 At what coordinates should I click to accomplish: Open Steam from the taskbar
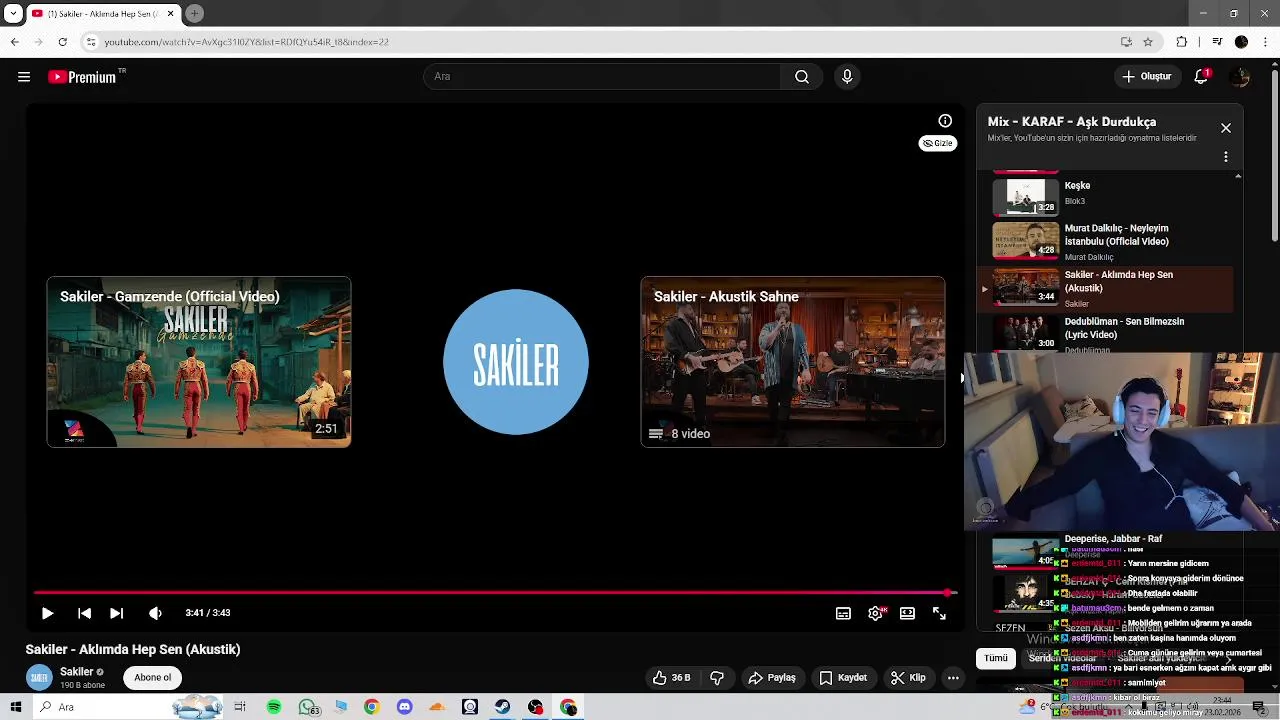tap(502, 707)
